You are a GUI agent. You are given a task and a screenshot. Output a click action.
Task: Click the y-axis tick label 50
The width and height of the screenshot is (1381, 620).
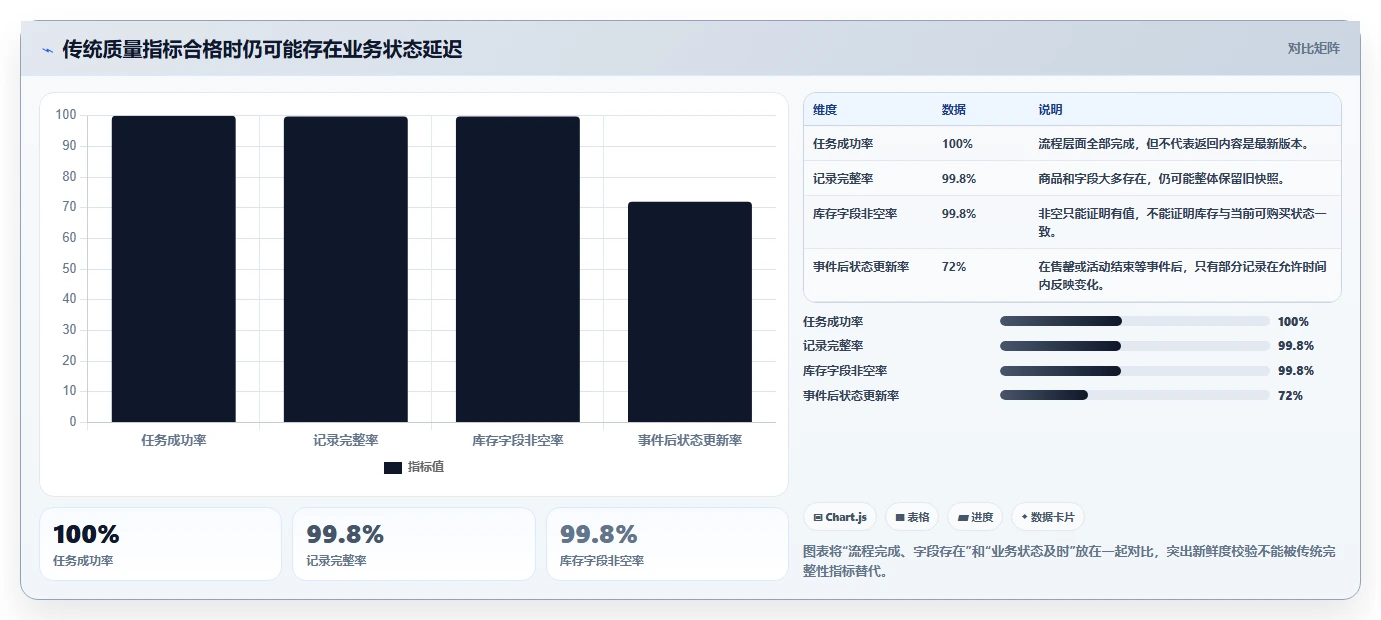pyautogui.click(x=69, y=268)
